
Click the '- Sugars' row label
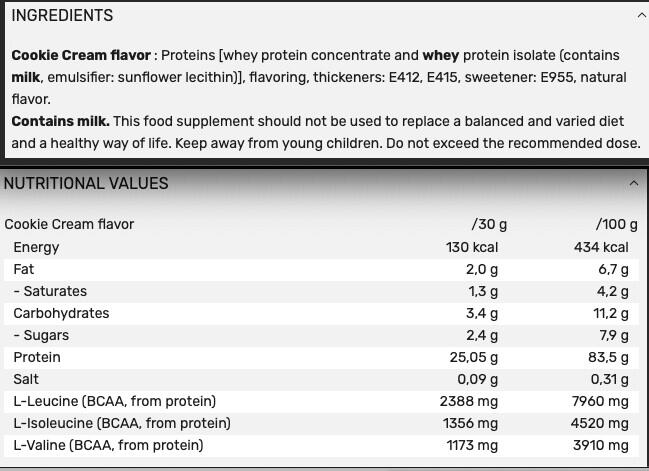tap(41, 335)
